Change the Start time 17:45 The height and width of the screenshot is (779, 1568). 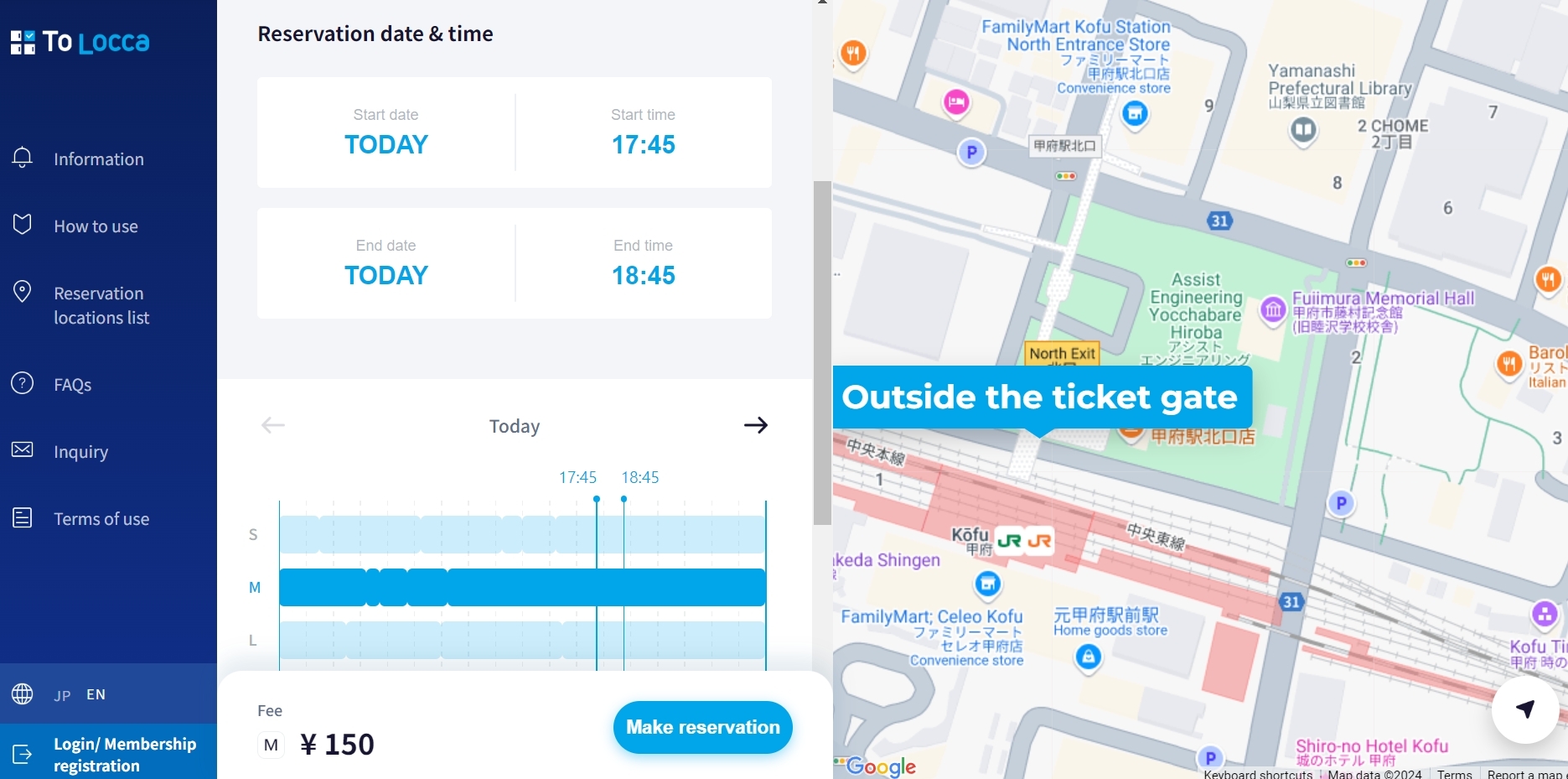[x=643, y=132]
